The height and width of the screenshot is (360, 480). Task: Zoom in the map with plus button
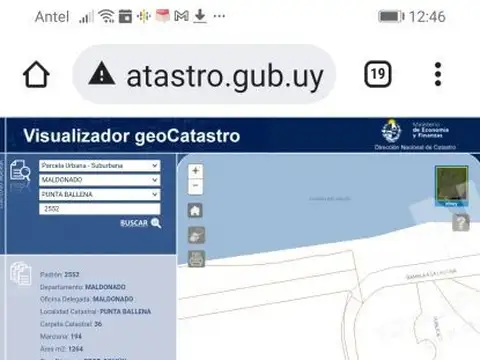click(x=195, y=171)
